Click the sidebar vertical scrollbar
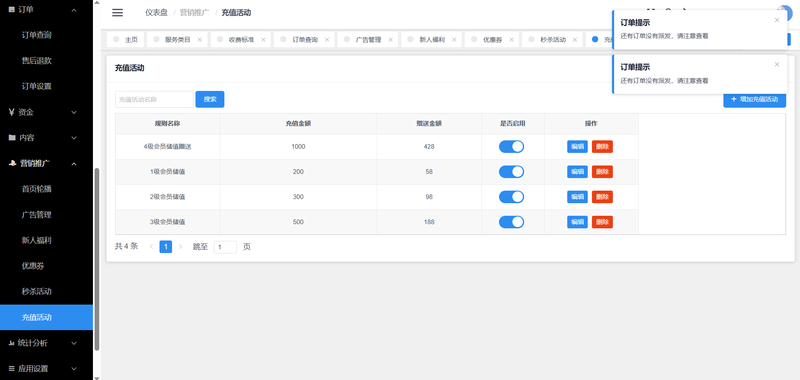Image resolution: width=800 pixels, height=380 pixels. tap(97, 259)
